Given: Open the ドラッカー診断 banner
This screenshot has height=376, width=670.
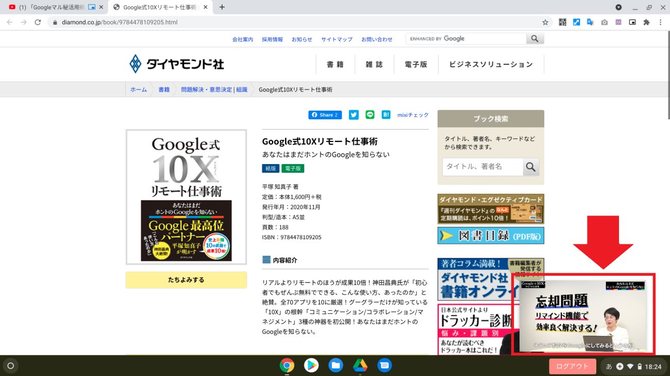Looking at the screenshot, I should point(474,329).
